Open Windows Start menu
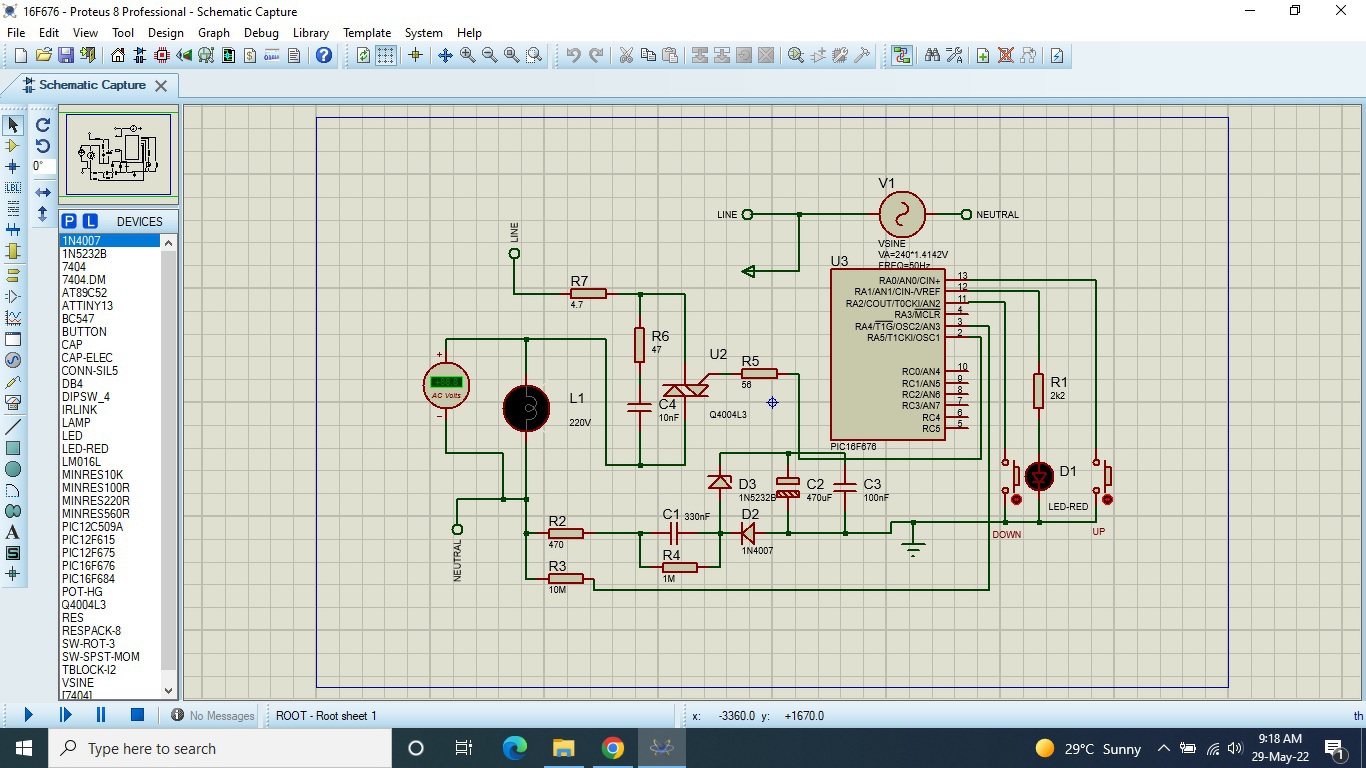Viewport: 1366px width, 768px height. (x=24, y=748)
